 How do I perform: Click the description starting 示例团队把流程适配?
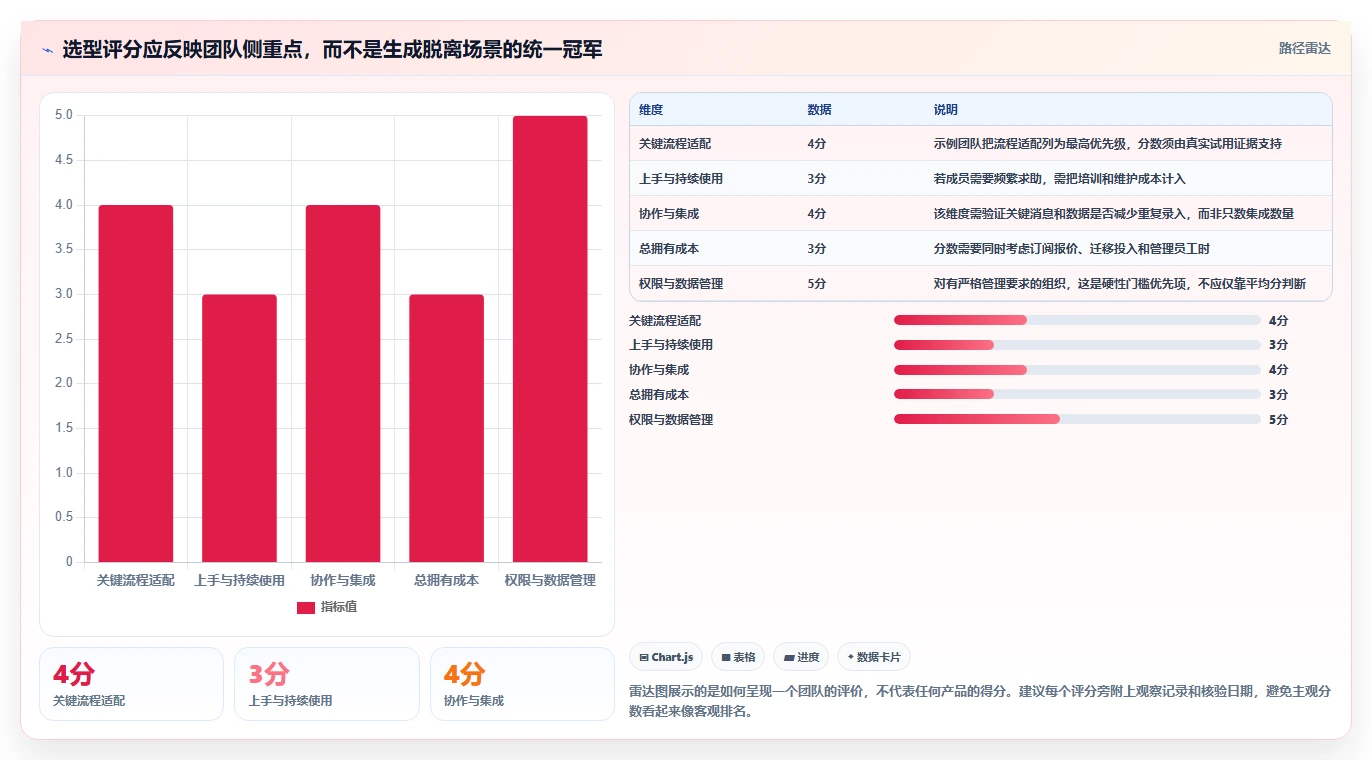coord(1108,144)
